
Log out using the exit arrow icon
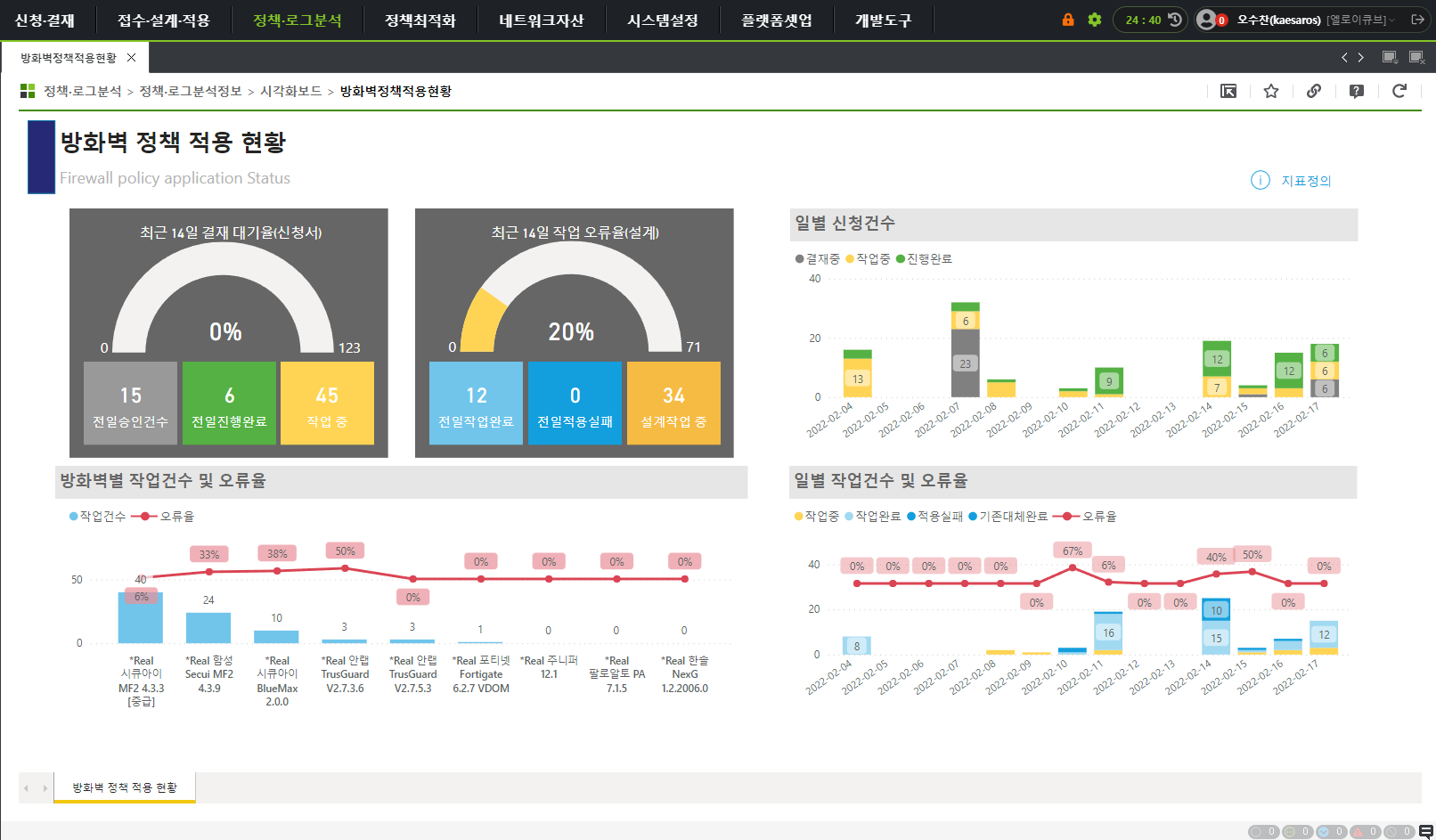click(1417, 20)
